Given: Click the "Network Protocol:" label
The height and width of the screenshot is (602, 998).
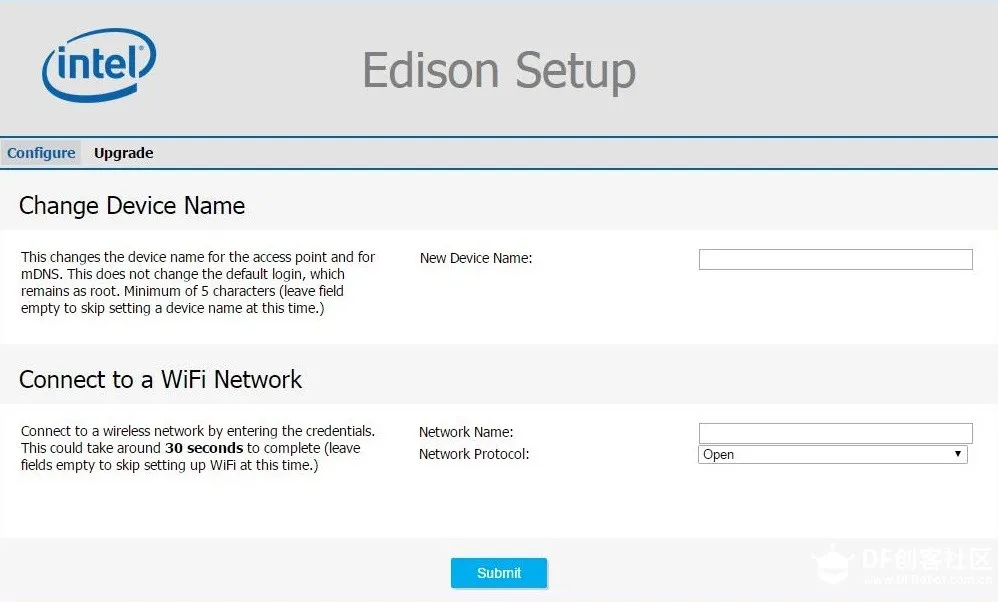Looking at the screenshot, I should point(474,454).
